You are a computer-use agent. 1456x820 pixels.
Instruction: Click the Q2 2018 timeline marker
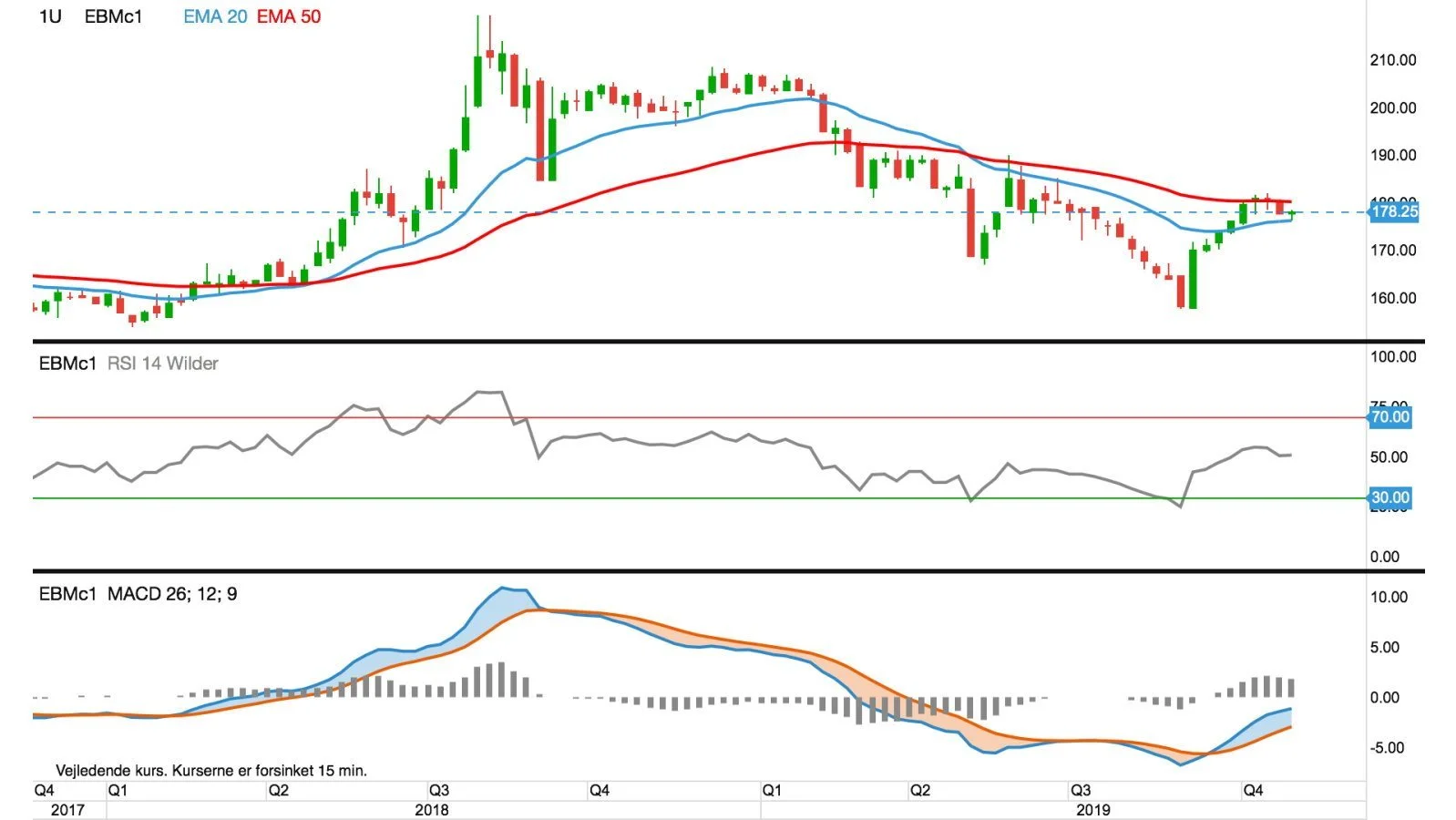[x=279, y=790]
